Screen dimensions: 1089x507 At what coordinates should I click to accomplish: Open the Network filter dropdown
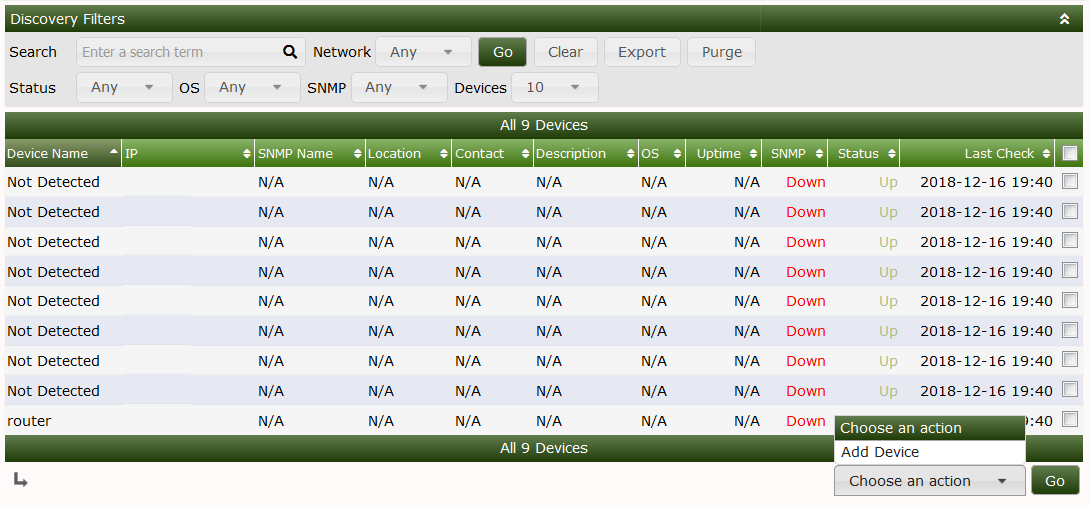[424, 52]
